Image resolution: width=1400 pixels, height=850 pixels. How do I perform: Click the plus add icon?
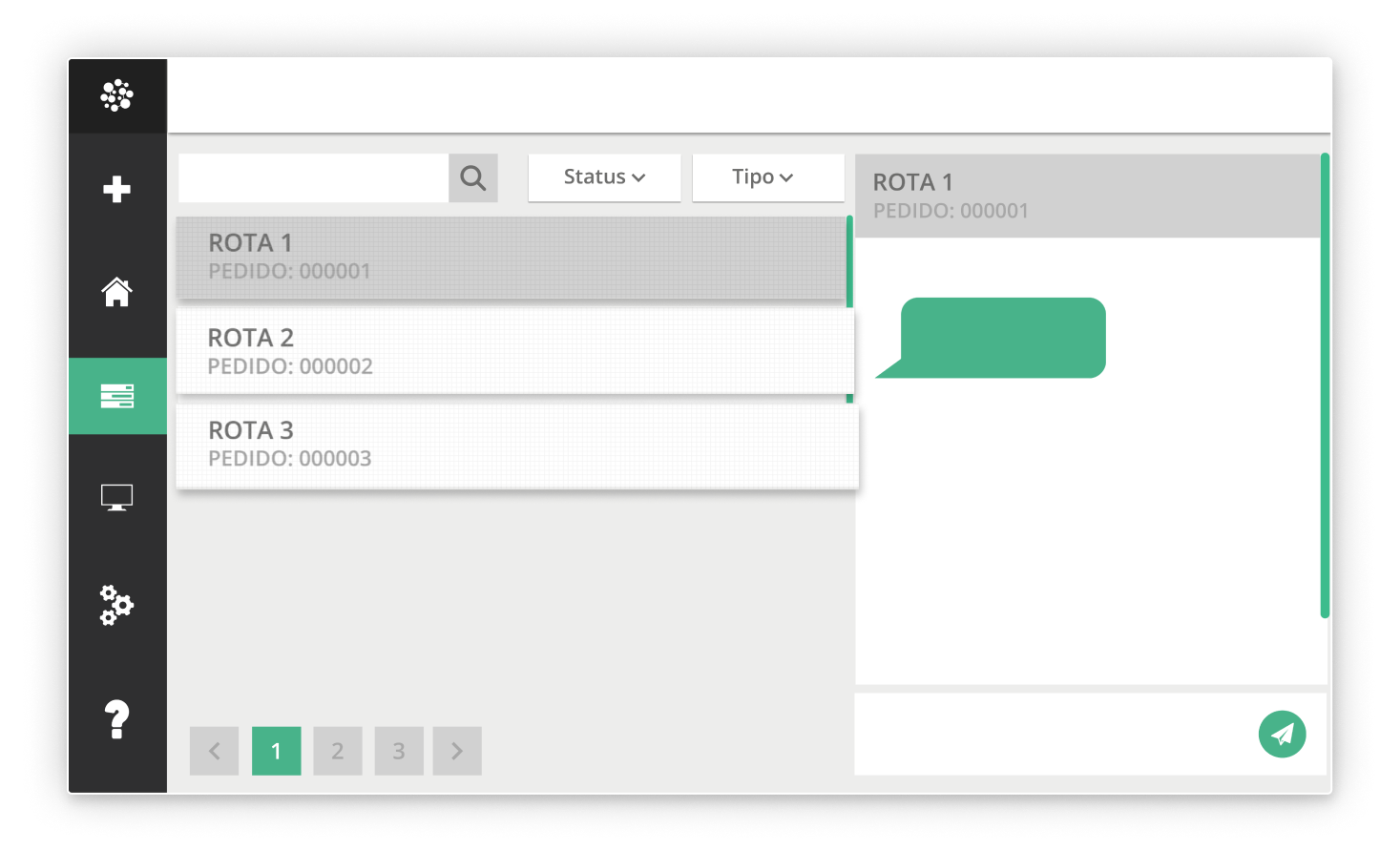(x=117, y=189)
